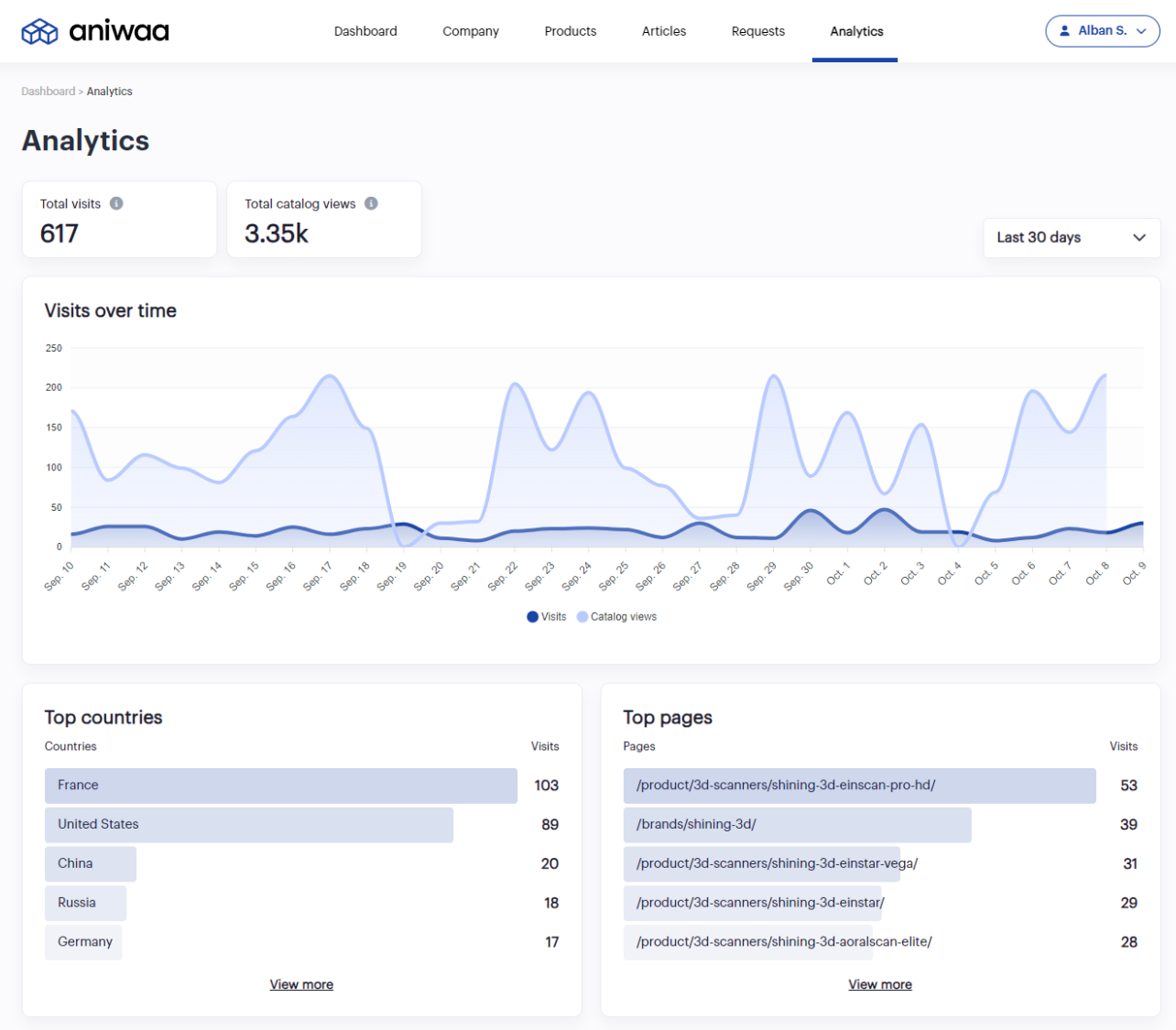Toggle Visits series in chart legend

547,617
